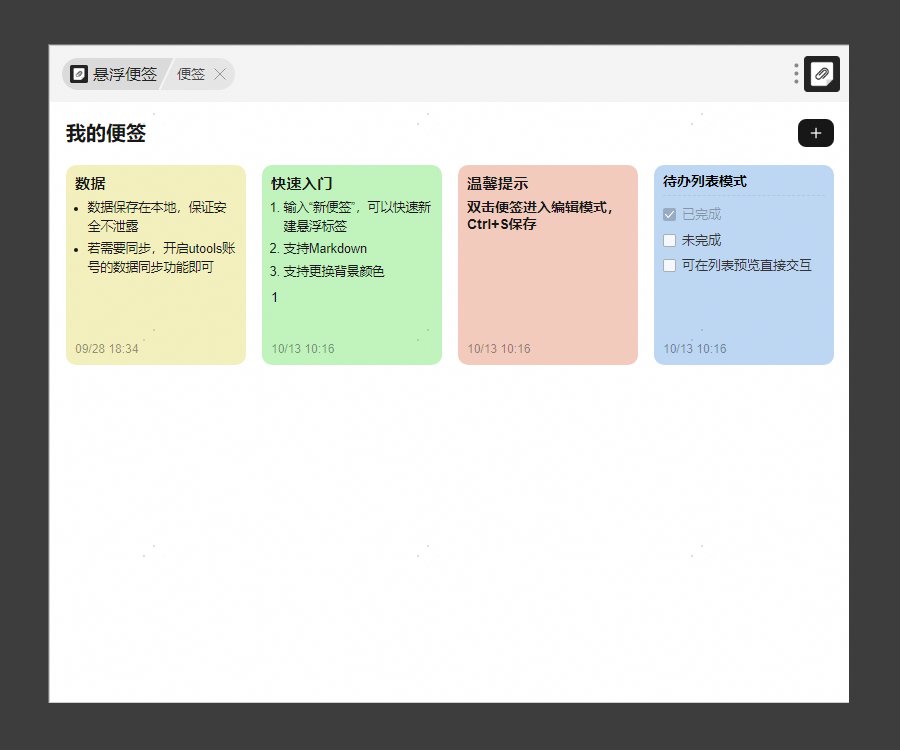Click the 双击便签进入编辑模式 text

pos(540,207)
